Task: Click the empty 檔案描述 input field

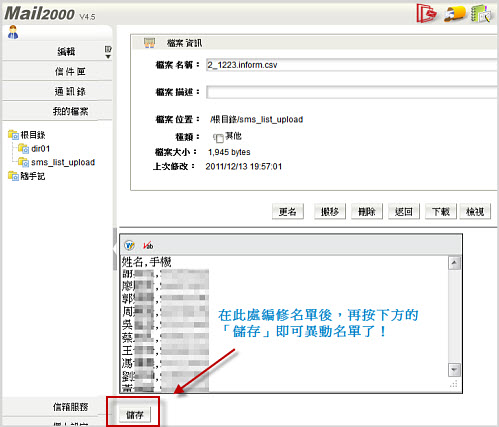Action: pos(352,92)
